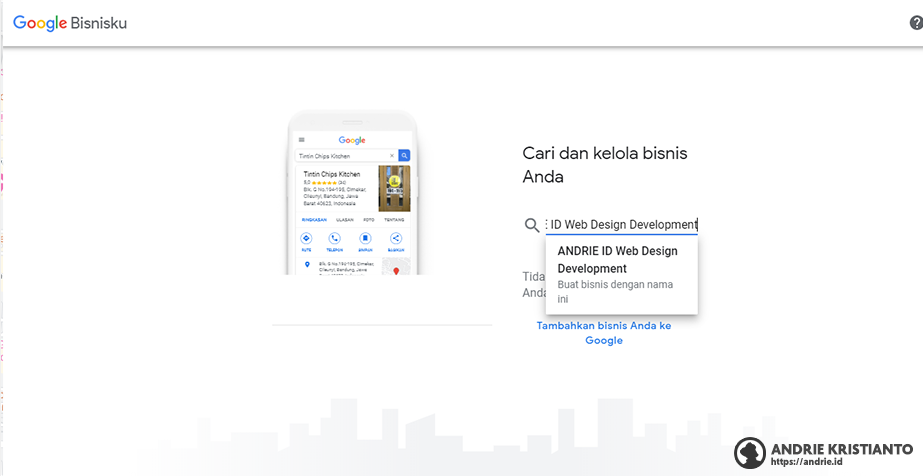Click the magnifier icon beside business search
This screenshot has height=476, width=923.
532,225
